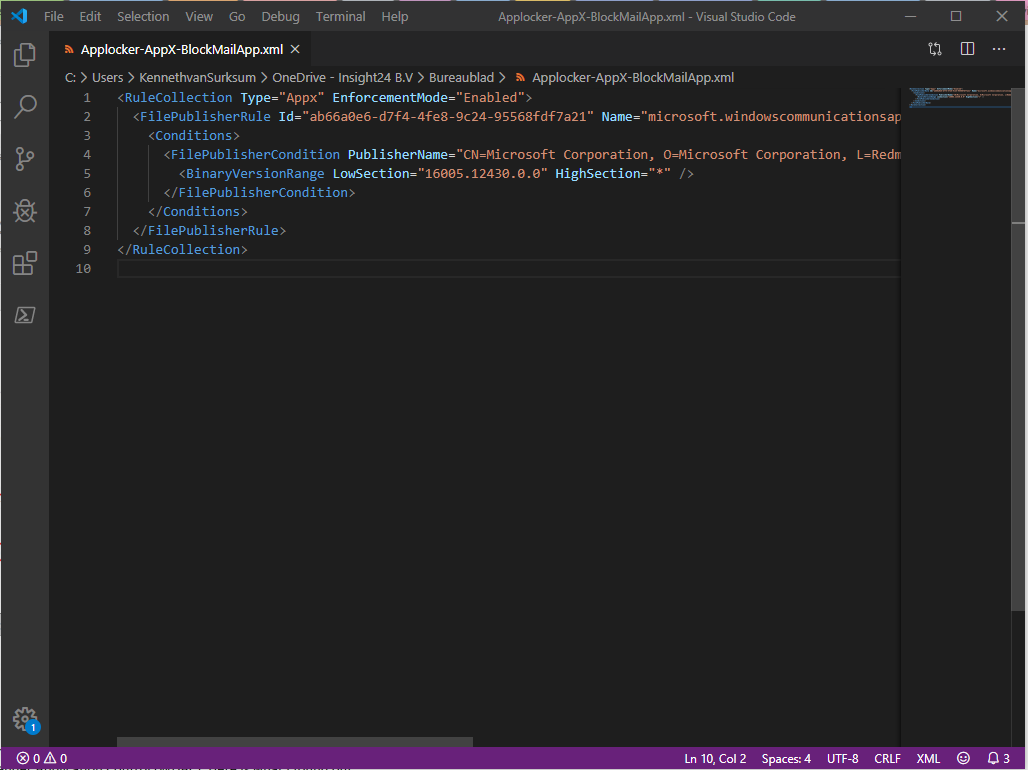Click the EnforcementMode attribute name
The image size is (1028, 770).
(389, 98)
